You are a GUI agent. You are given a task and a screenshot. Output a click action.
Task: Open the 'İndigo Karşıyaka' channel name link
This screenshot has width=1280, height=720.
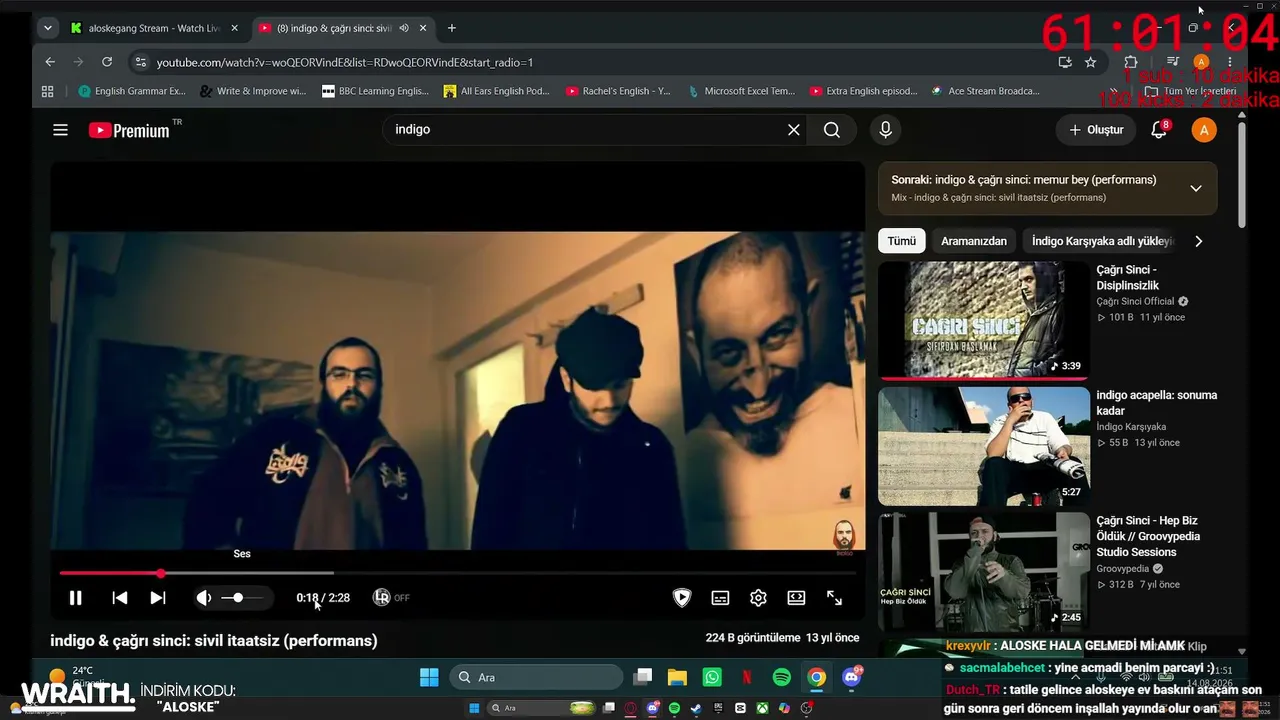pyautogui.click(x=1131, y=426)
